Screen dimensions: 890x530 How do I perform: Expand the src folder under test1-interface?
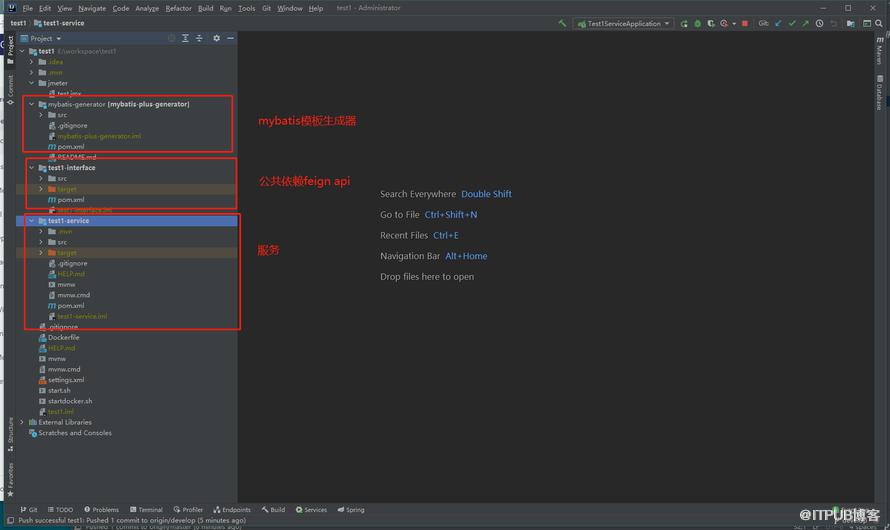[x=41, y=178]
